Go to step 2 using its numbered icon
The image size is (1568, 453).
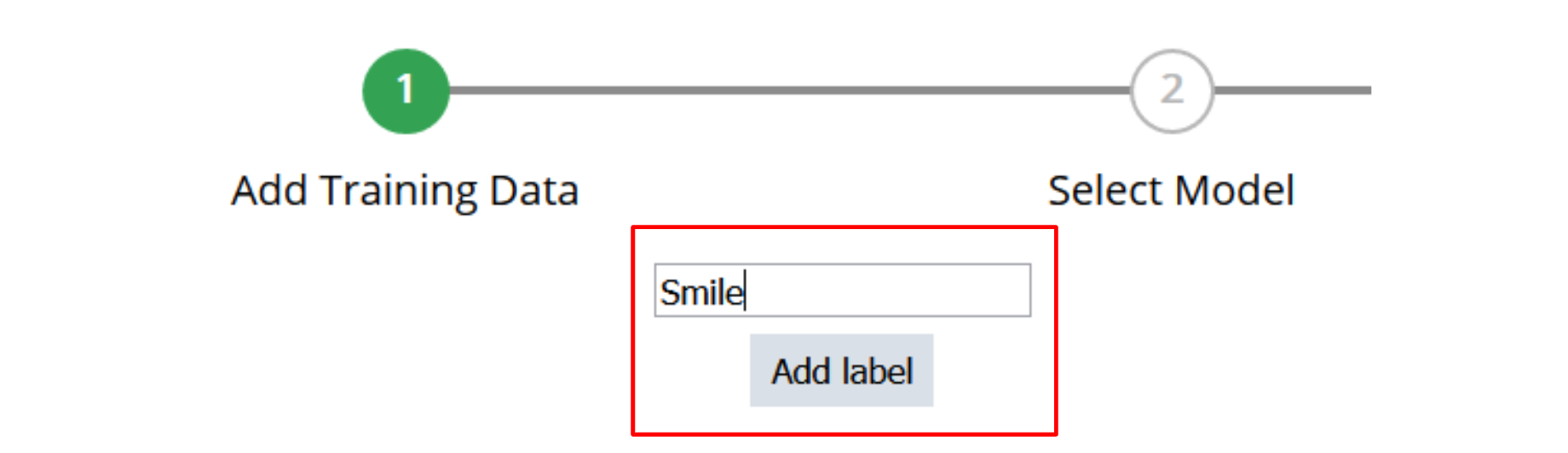(x=1172, y=91)
